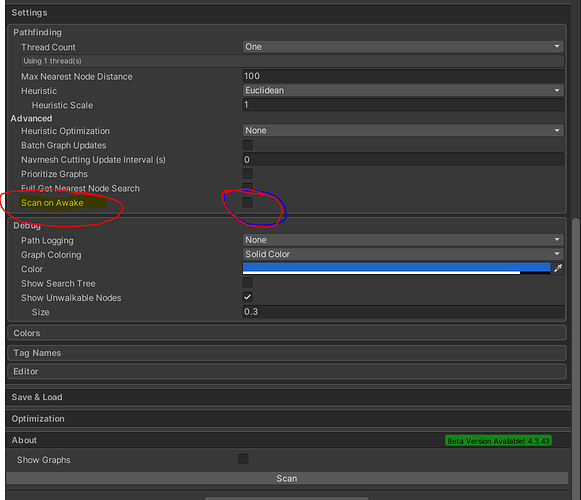Open the Graph Coloring Solid Color dropdown
The image size is (581, 500).
(x=403, y=254)
